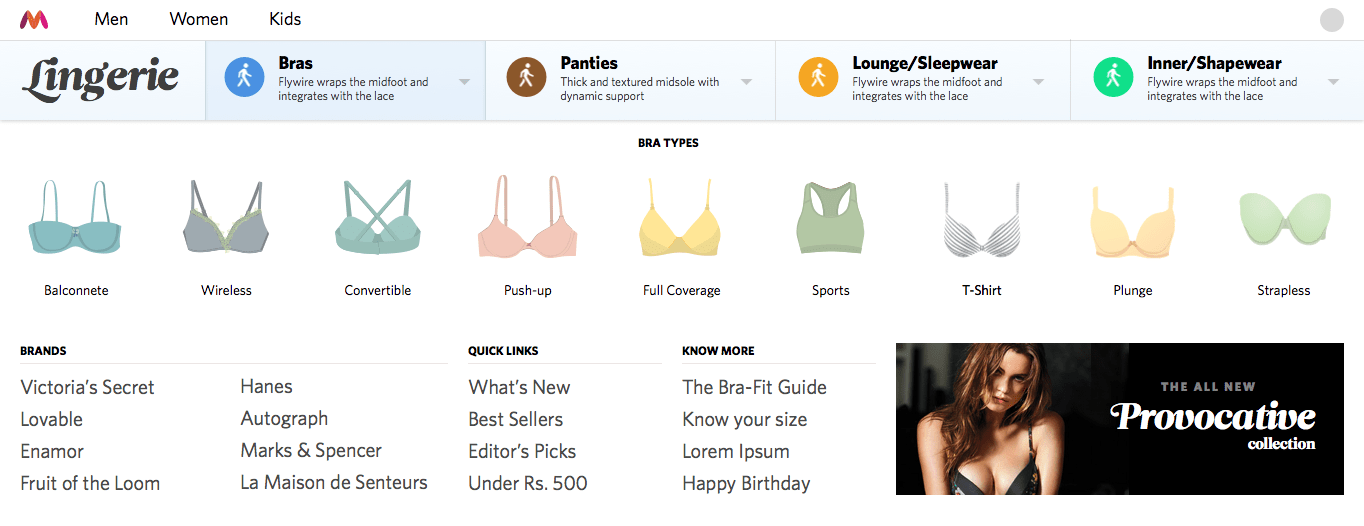Open the Women menu

coord(198,19)
